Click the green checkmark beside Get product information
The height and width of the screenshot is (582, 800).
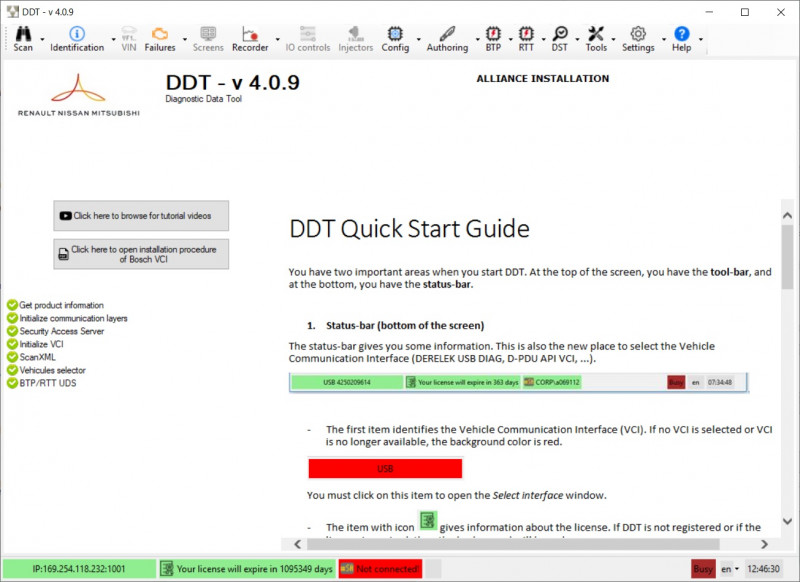12,305
